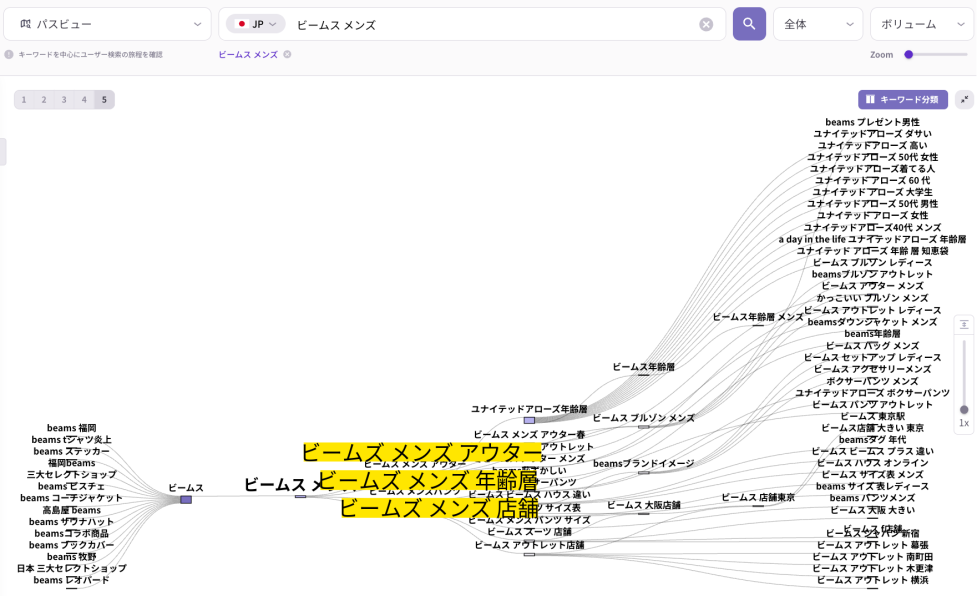Click the ビームス 店舗東京 keyword
The width and height of the screenshot is (977, 600).
(758, 497)
